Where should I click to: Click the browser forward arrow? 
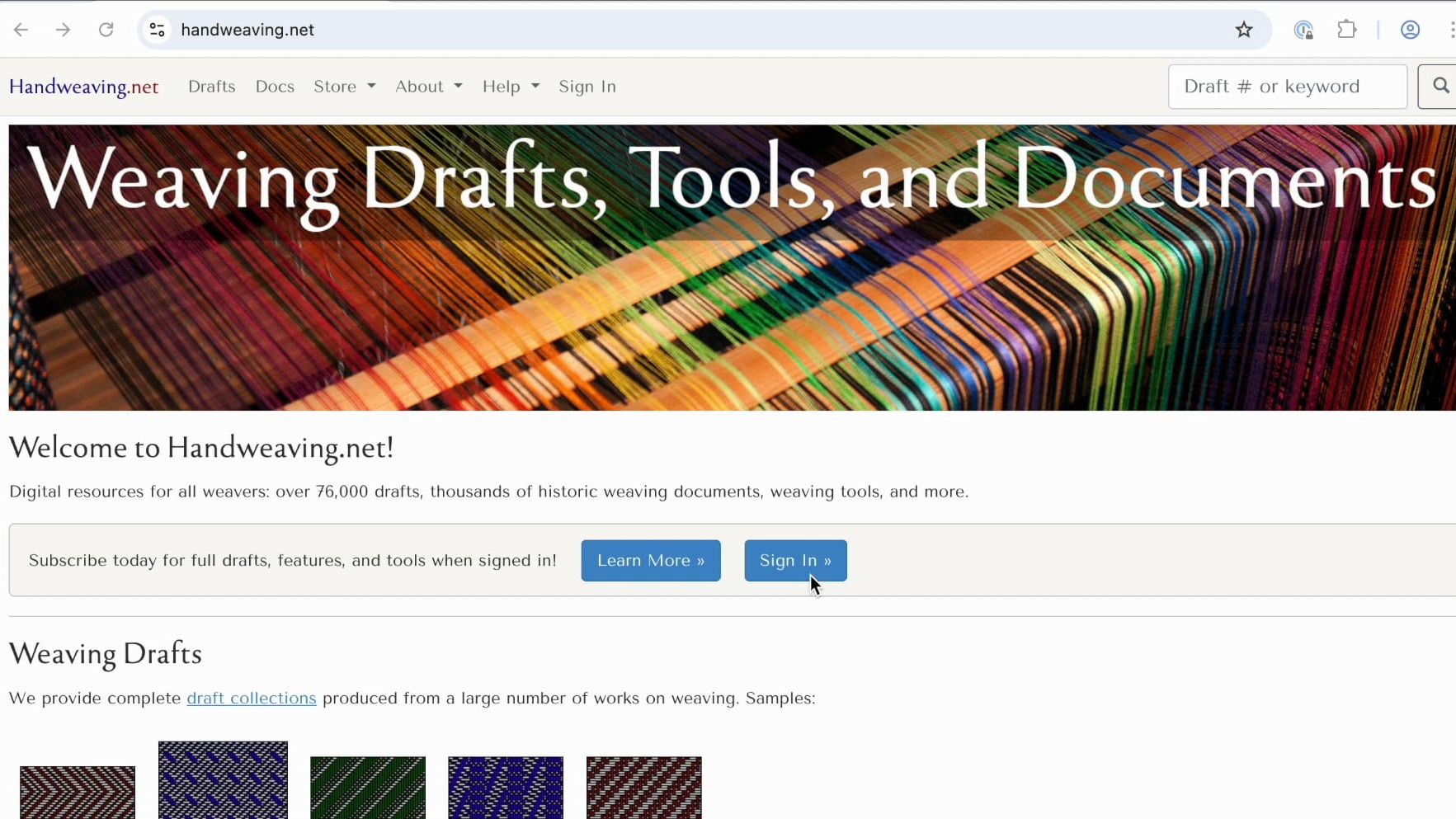pyautogui.click(x=63, y=29)
